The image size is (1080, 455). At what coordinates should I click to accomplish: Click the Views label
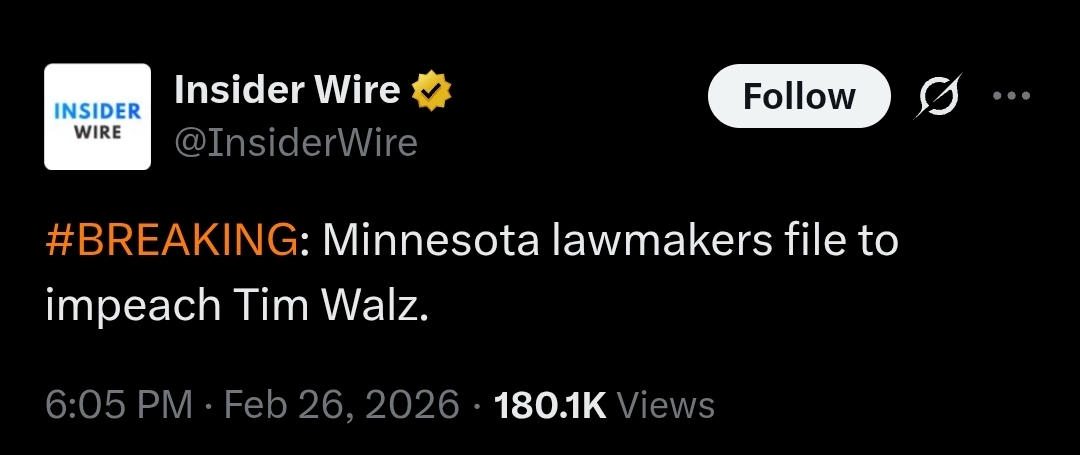coord(665,405)
